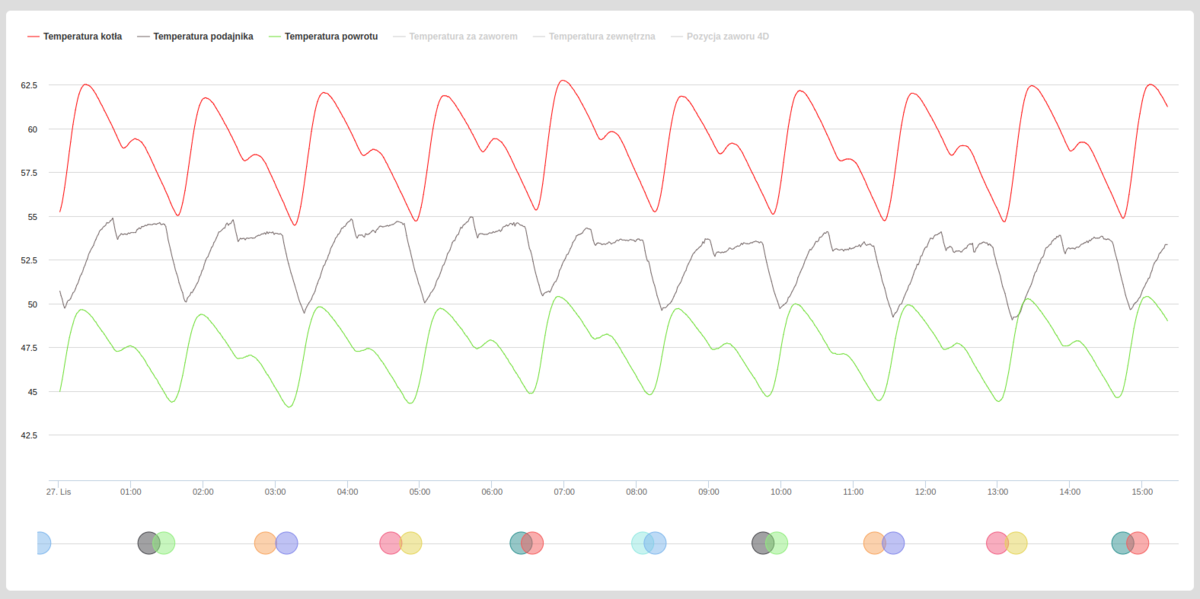Click the yellow circle marker near 05:00
Viewport: 1200px width, 599px height.
click(x=412, y=543)
